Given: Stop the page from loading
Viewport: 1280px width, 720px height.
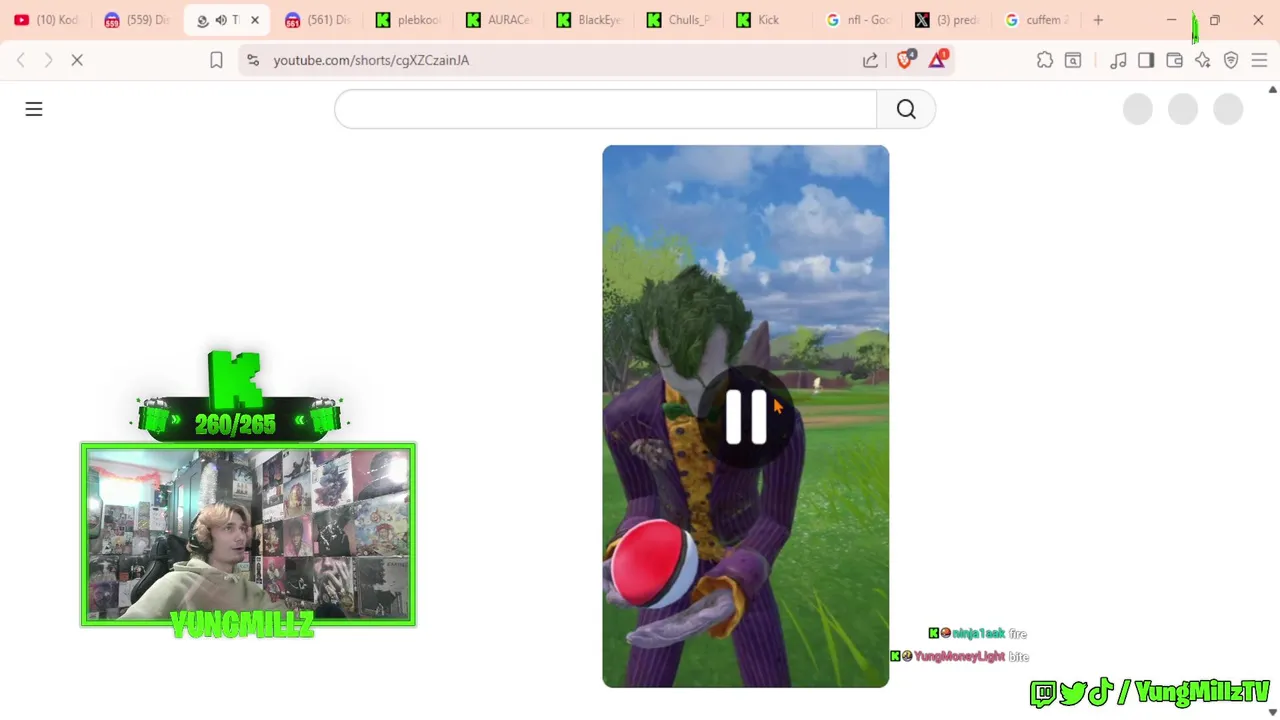Looking at the screenshot, I should click(77, 60).
